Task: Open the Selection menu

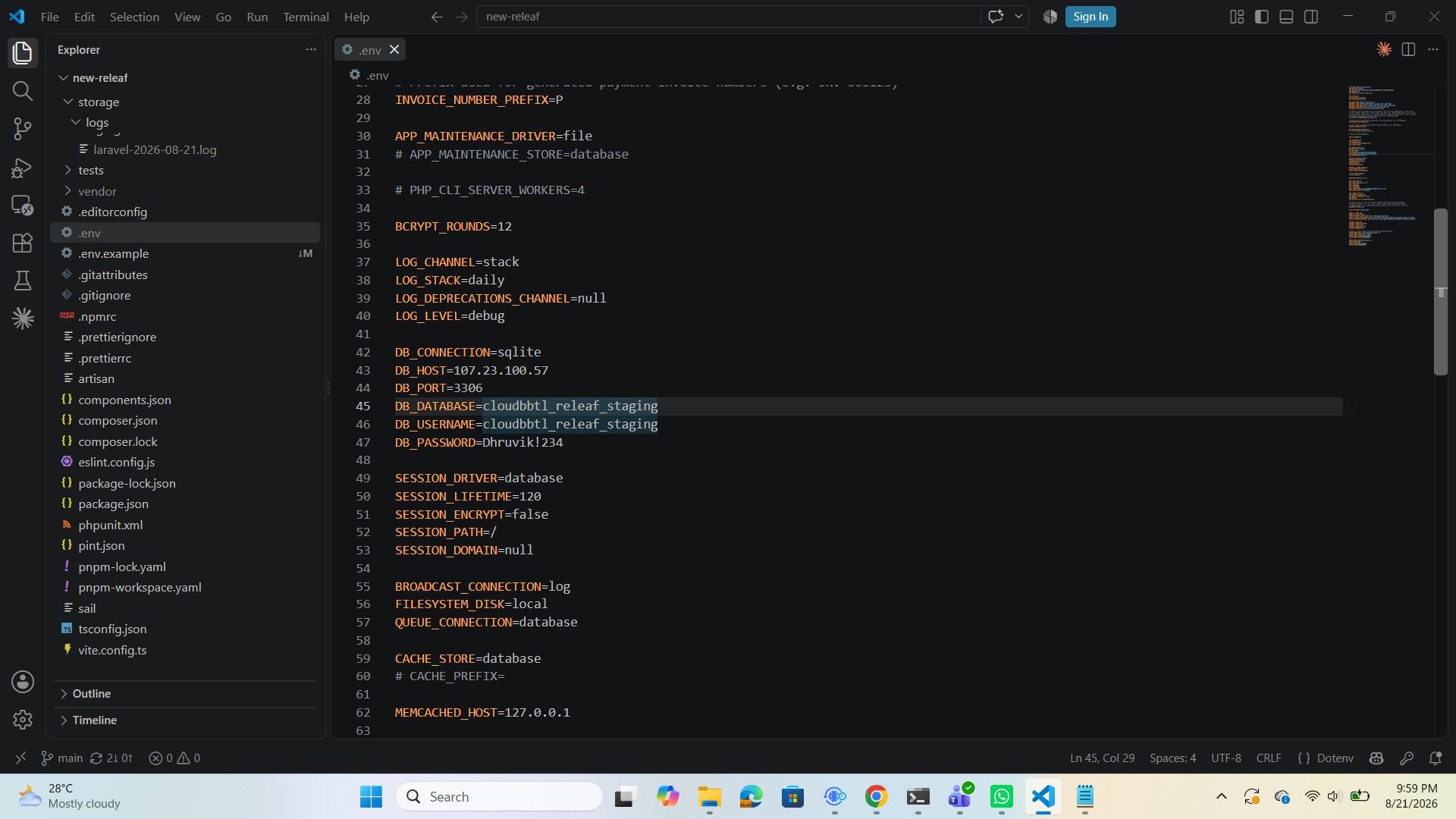Action: 134,17
